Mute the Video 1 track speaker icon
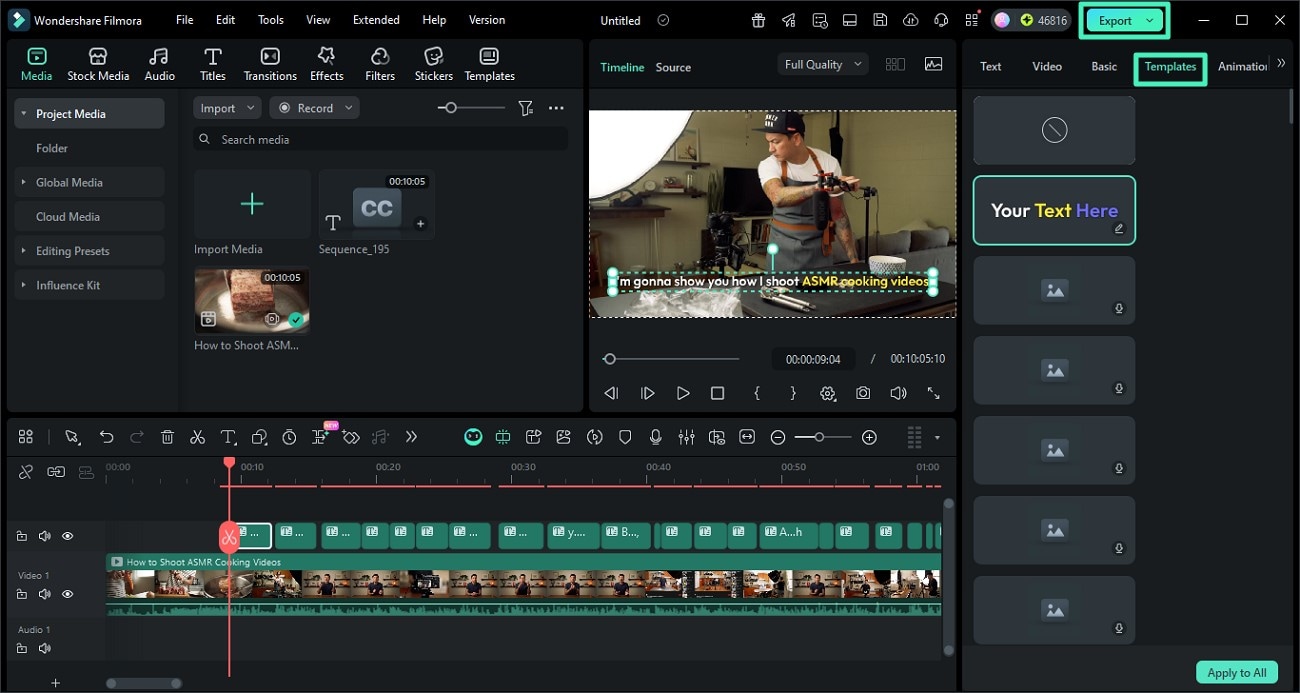This screenshot has height=693, width=1300. 44,594
